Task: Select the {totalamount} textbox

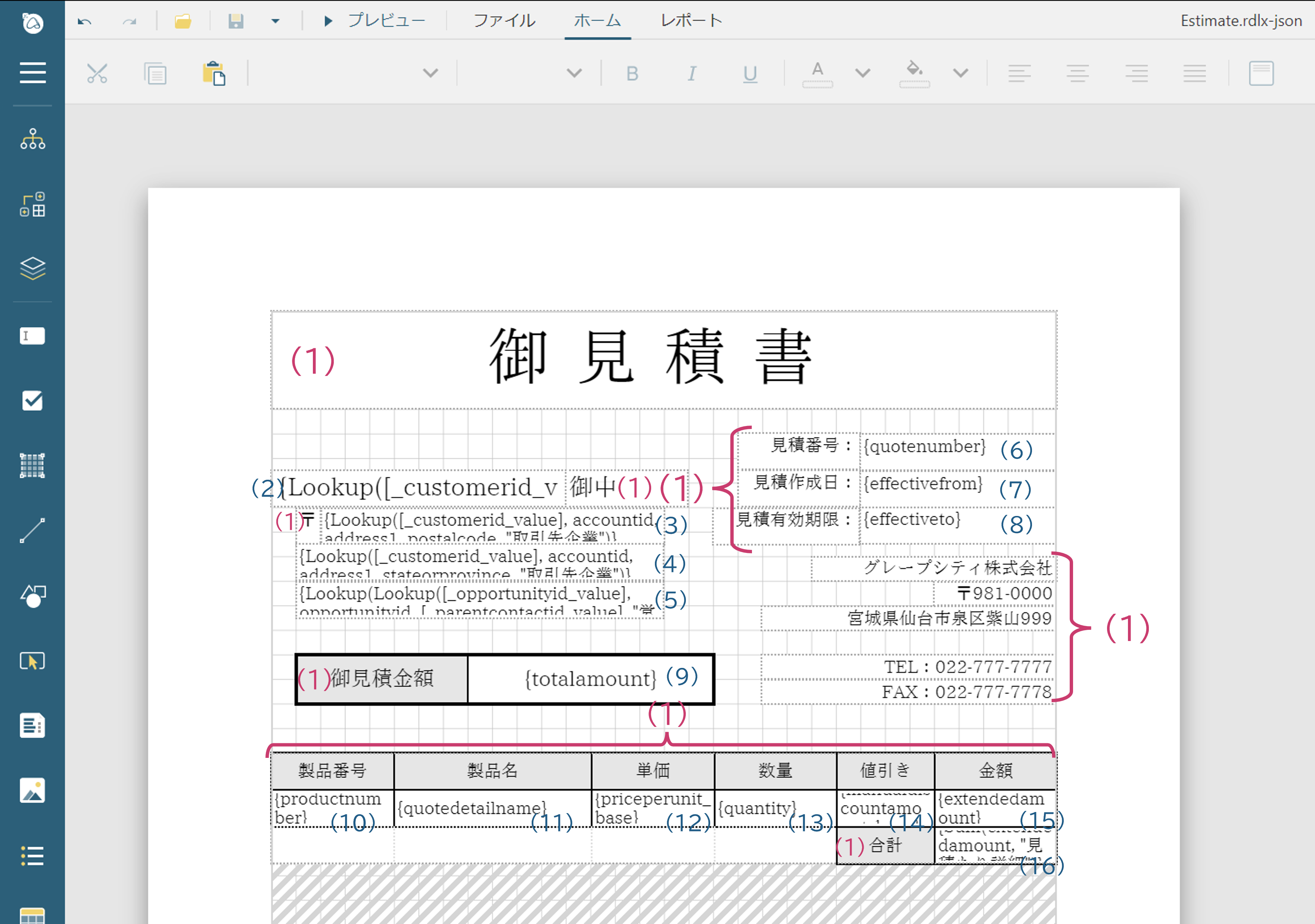Action: coord(591,679)
